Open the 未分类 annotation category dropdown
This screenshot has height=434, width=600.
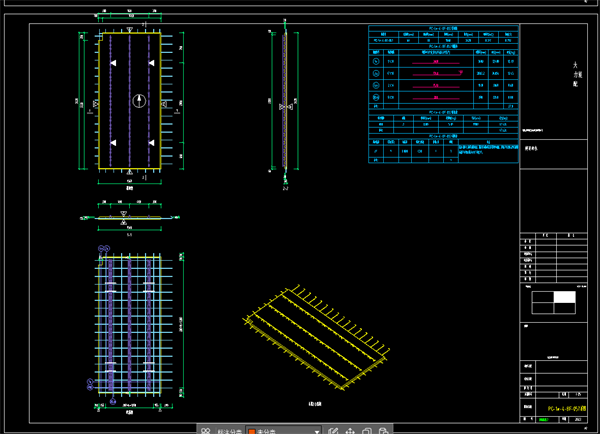(284, 431)
